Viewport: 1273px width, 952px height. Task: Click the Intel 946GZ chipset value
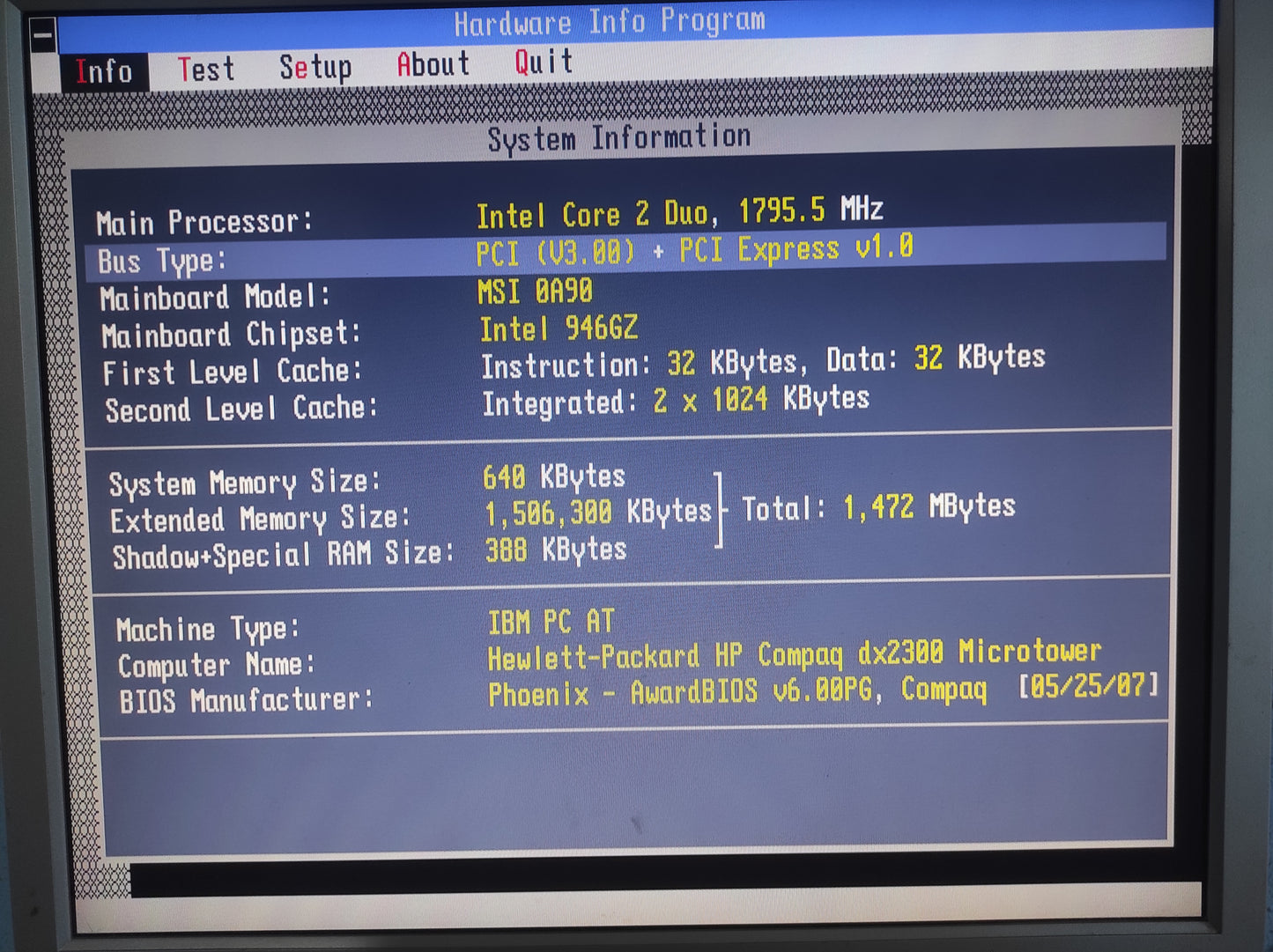(559, 329)
